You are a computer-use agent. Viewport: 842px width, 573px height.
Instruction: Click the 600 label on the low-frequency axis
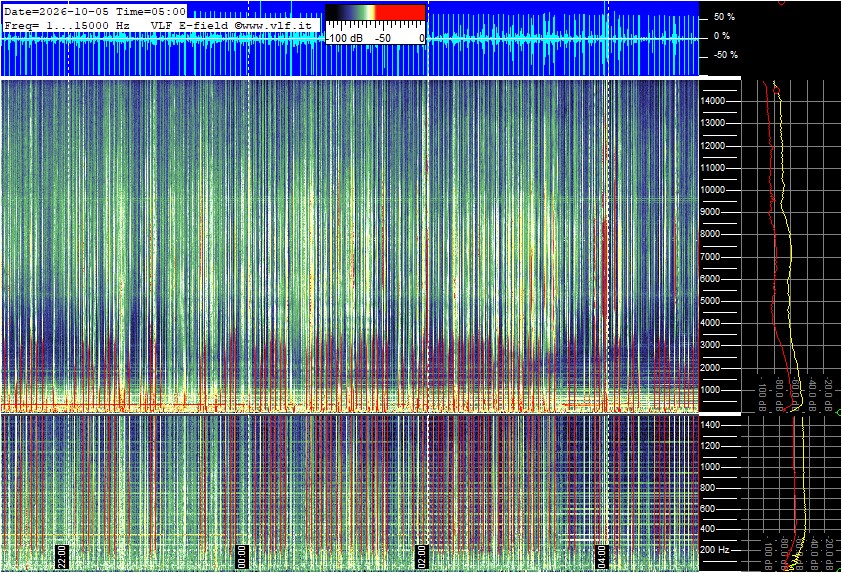708,509
